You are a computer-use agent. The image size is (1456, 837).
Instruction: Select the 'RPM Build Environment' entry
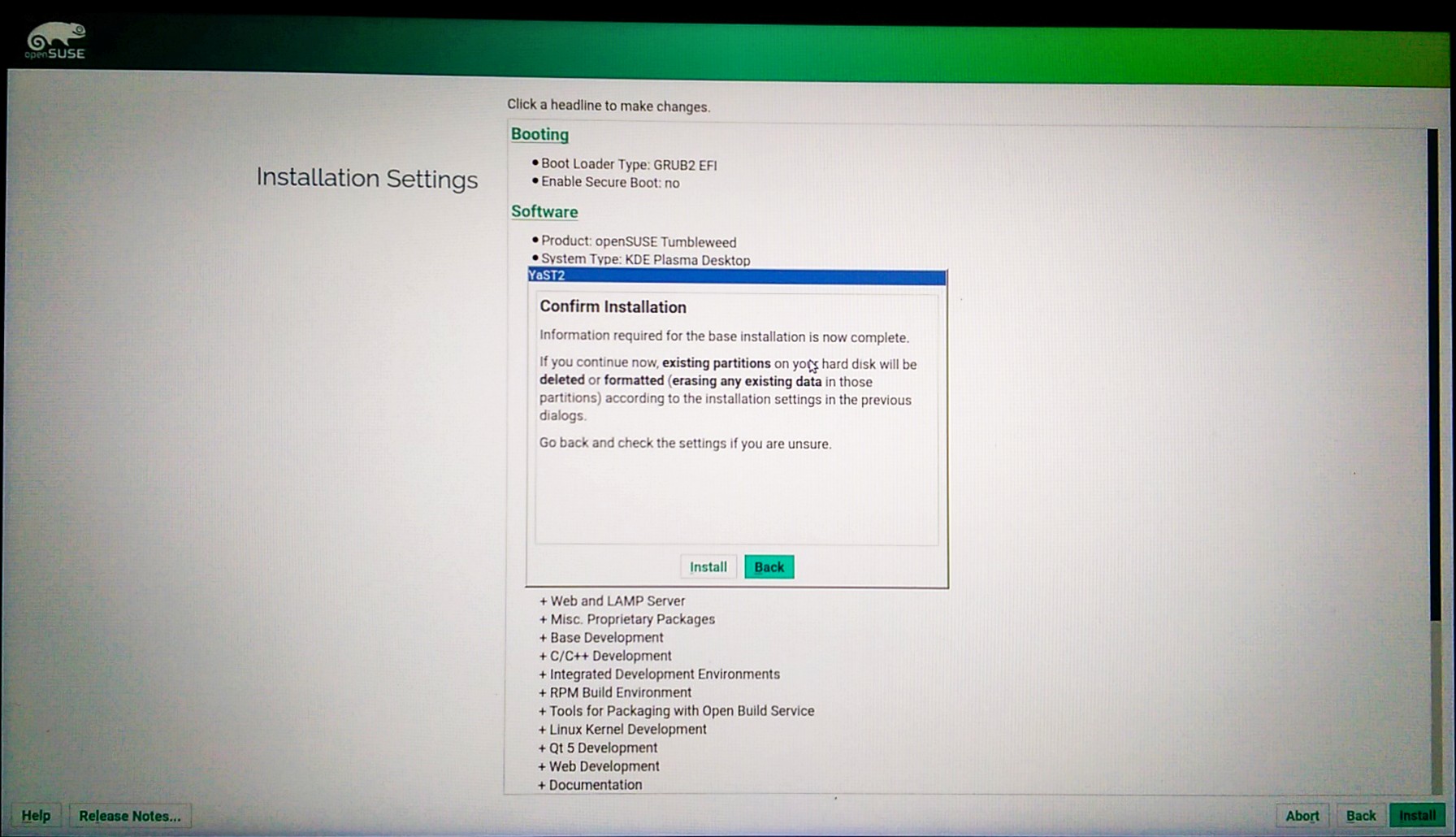point(615,692)
